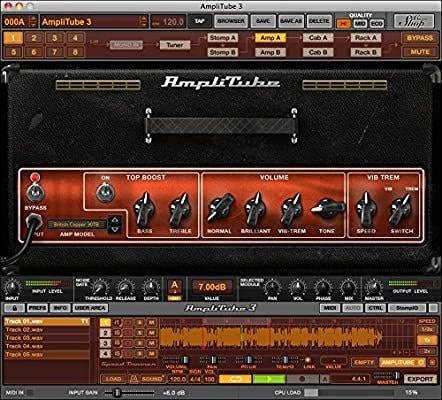The height and width of the screenshot is (400, 442).
Task: Adjust the Master output knob
Action: pos(374,288)
